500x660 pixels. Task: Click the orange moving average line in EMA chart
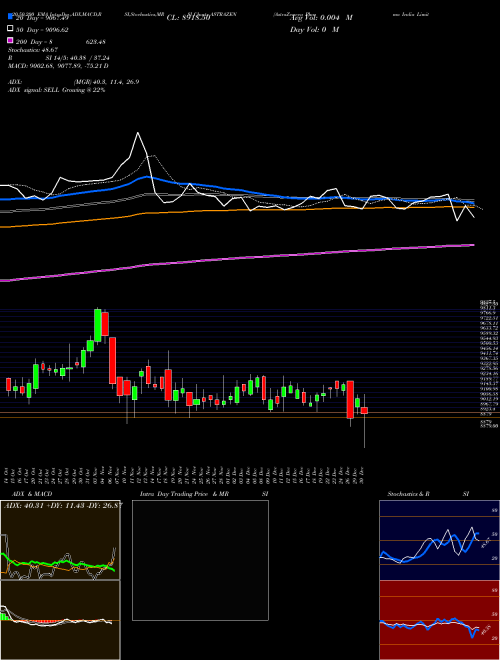(x=237, y=210)
